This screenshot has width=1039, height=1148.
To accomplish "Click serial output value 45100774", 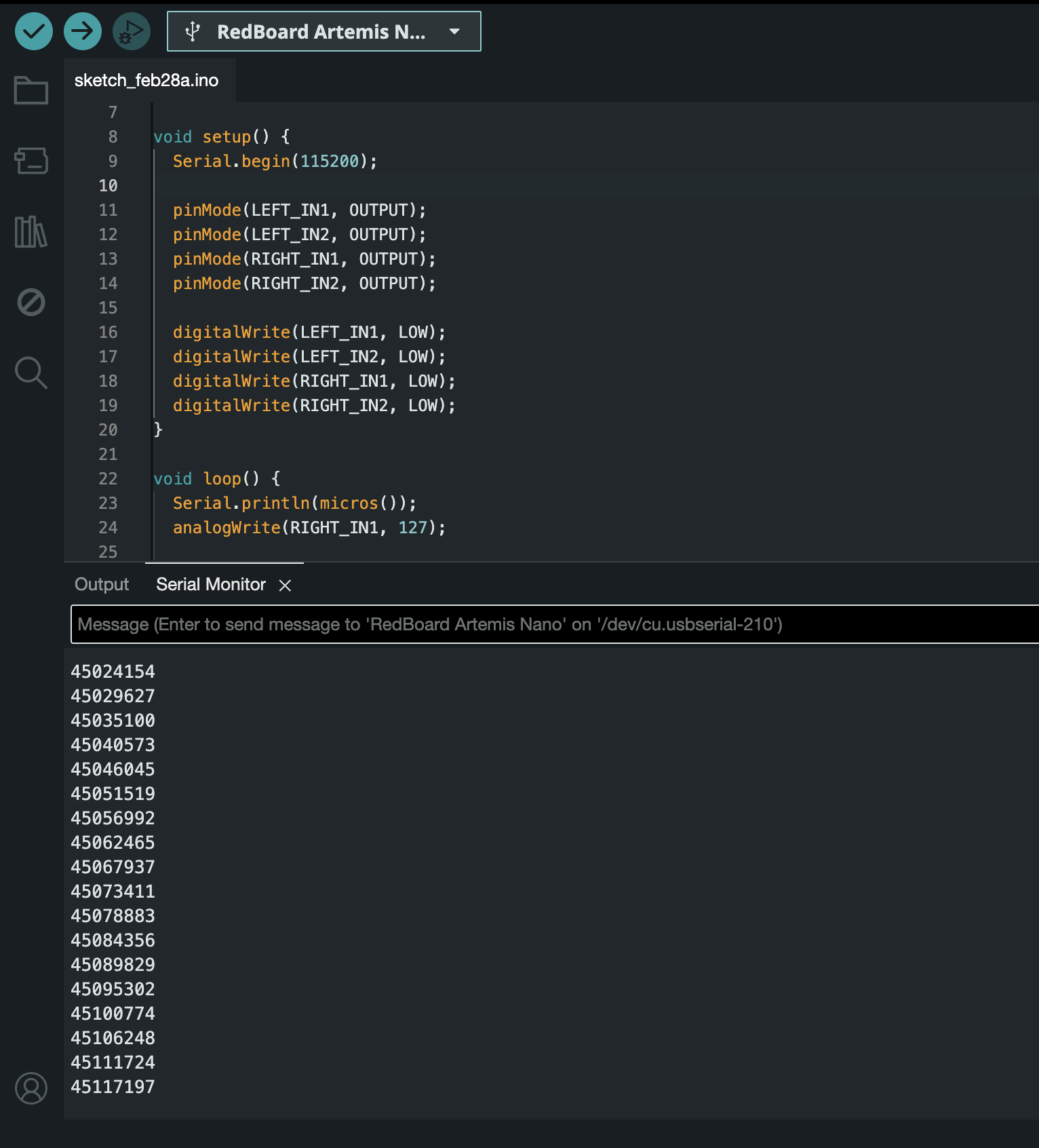I will tap(113, 1013).
